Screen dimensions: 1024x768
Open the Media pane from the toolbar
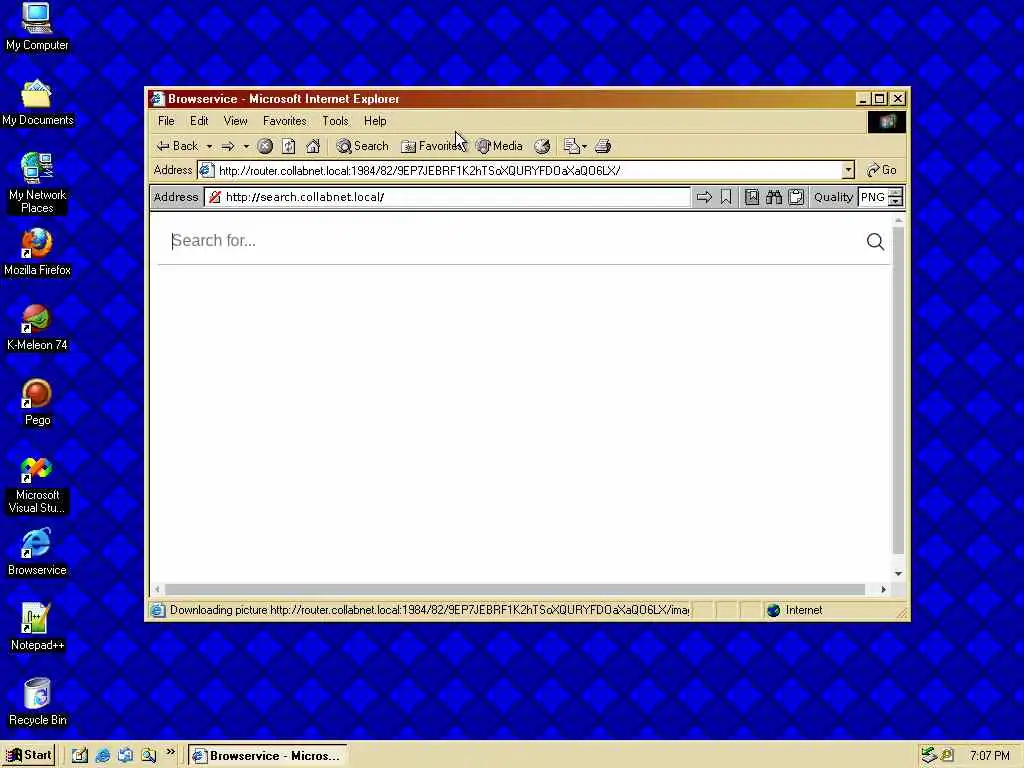(x=499, y=146)
